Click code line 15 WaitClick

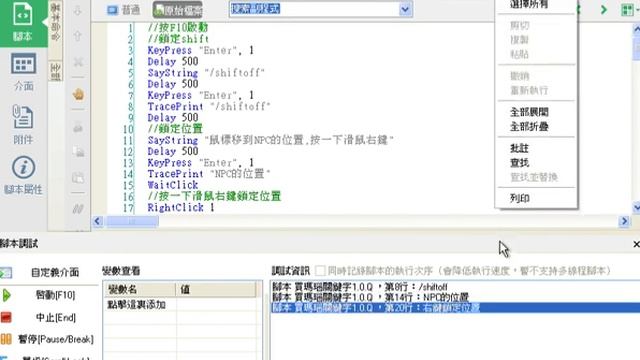pos(173,185)
